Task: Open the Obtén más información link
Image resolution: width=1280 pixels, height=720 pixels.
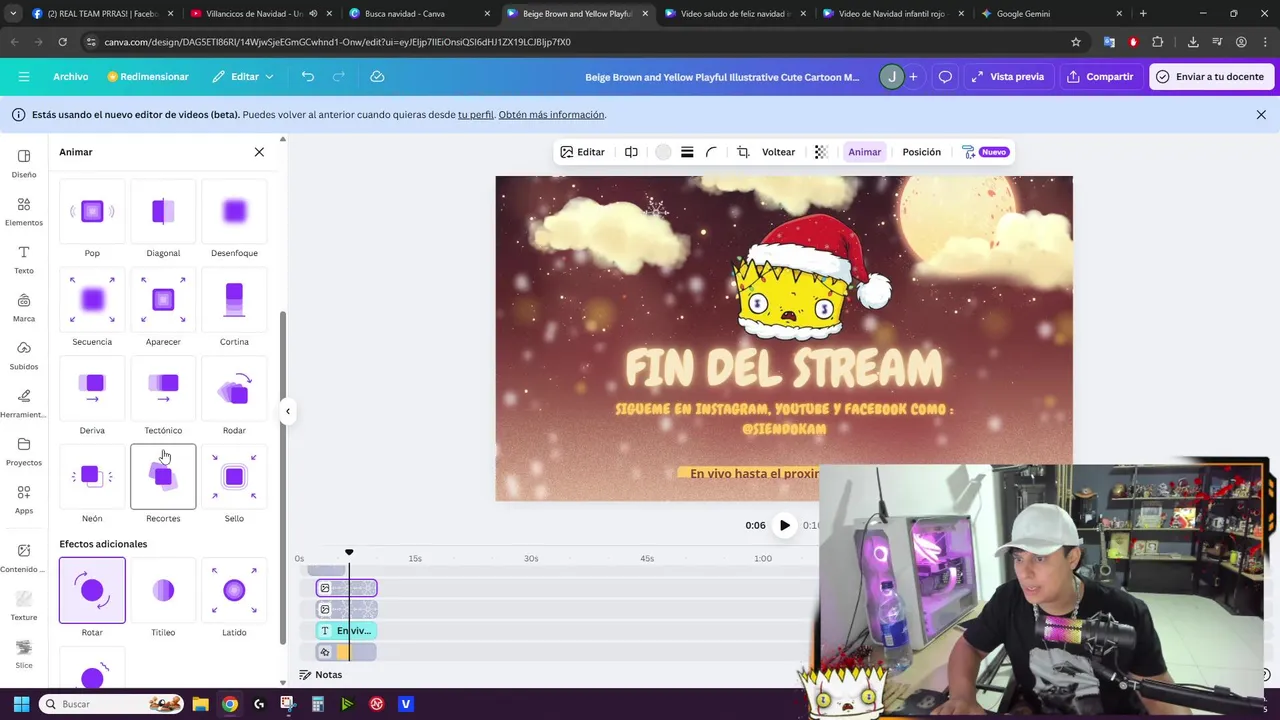Action: click(x=552, y=115)
